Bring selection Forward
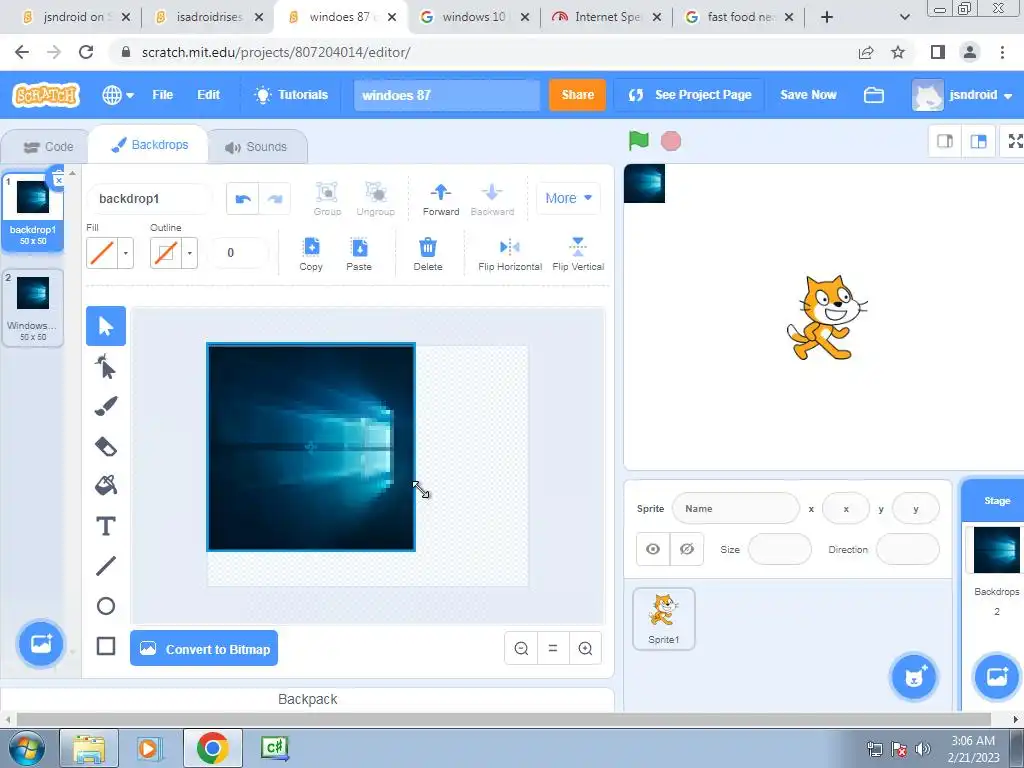 (441, 199)
